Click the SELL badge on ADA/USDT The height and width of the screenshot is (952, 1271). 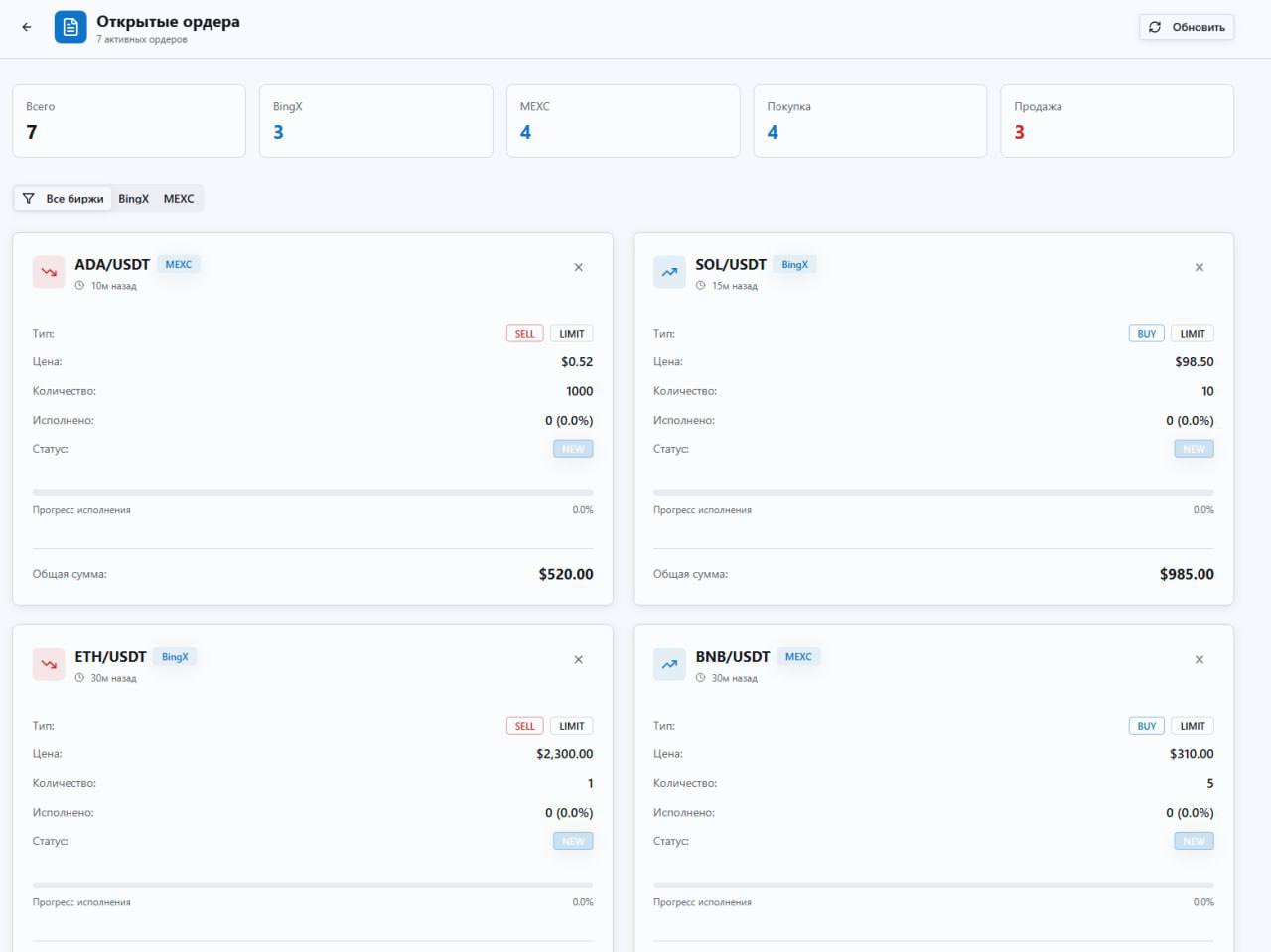[x=524, y=334]
